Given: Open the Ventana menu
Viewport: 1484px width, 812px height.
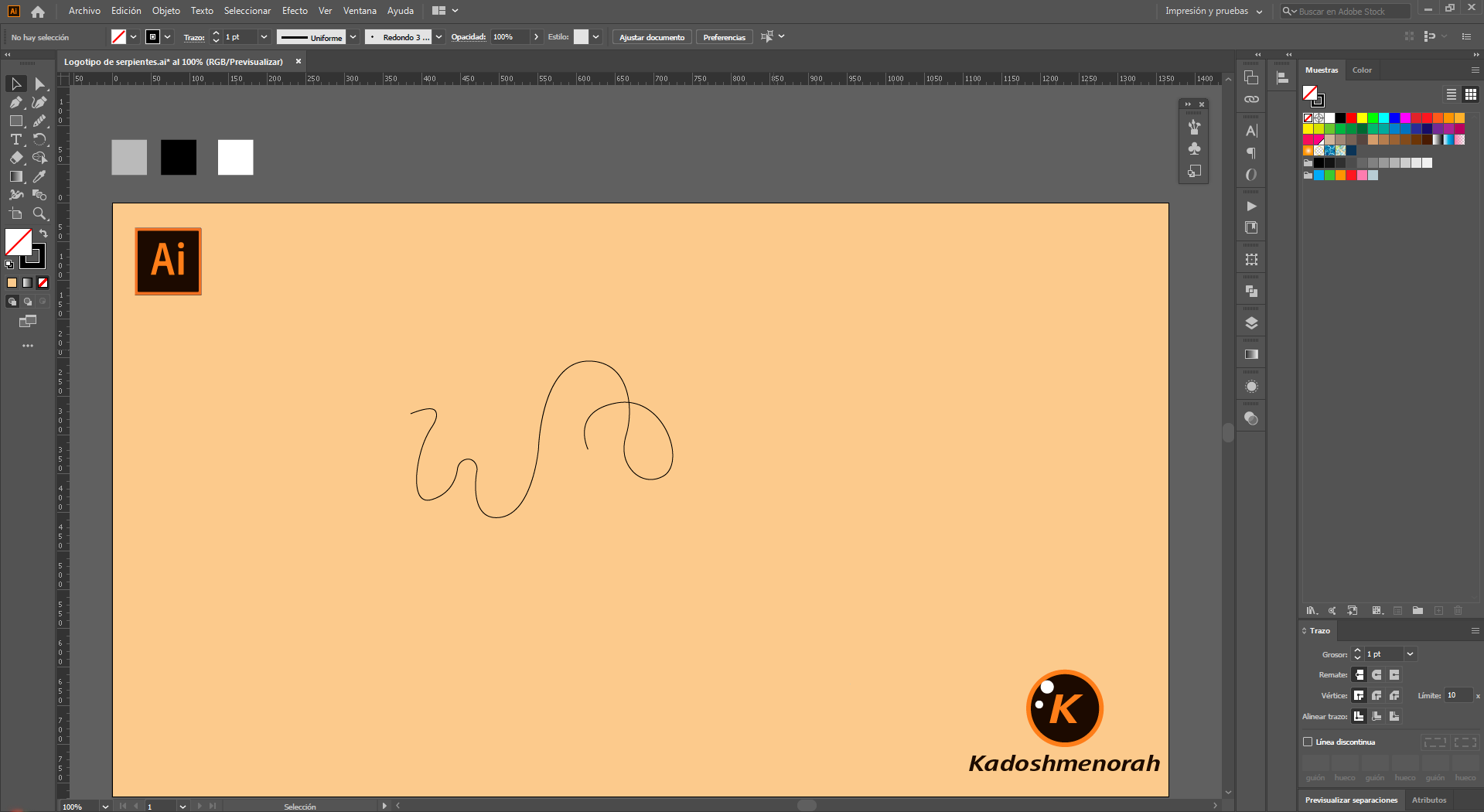Looking at the screenshot, I should coord(360,11).
